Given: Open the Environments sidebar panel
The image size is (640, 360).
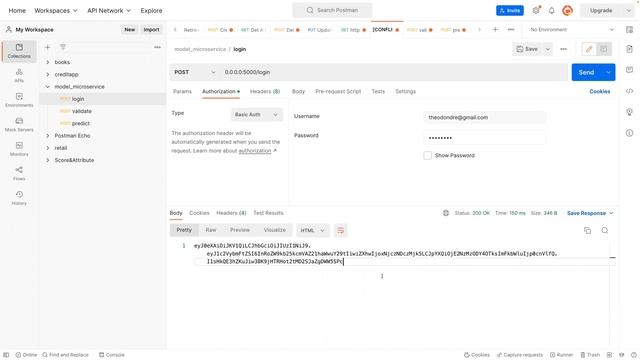Looking at the screenshot, I should (19, 100).
